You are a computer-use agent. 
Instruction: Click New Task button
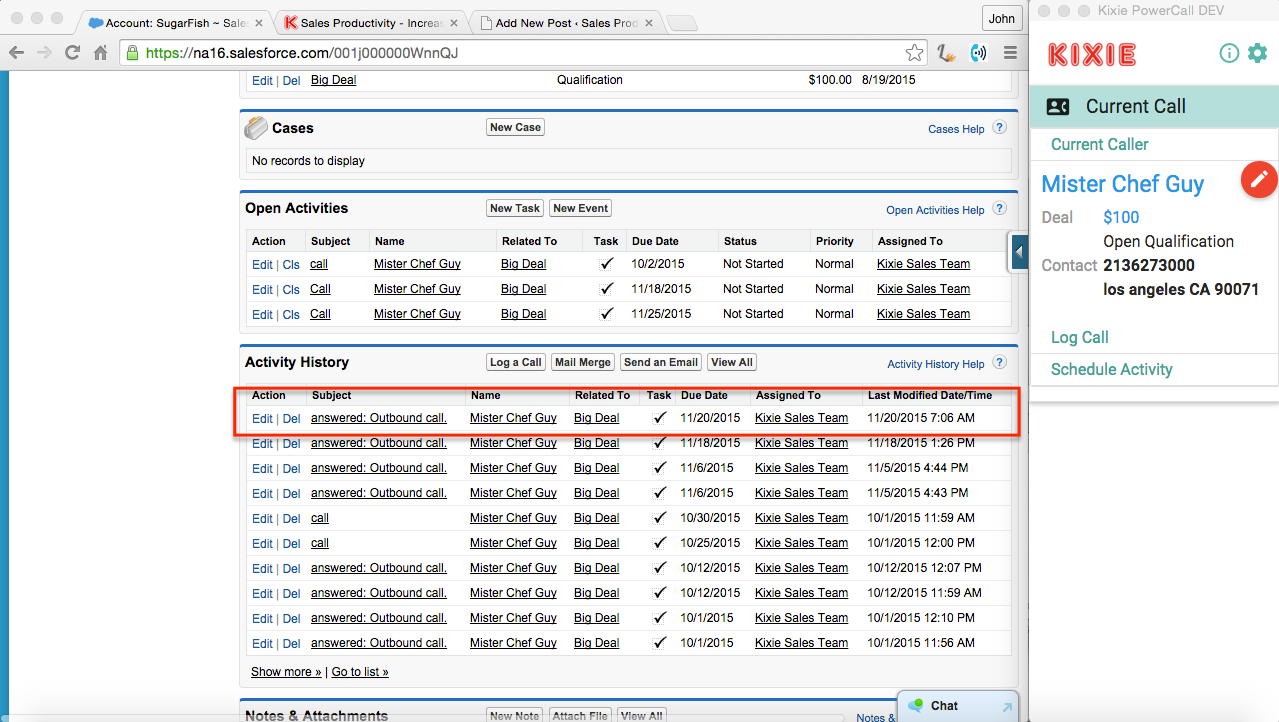coord(514,208)
